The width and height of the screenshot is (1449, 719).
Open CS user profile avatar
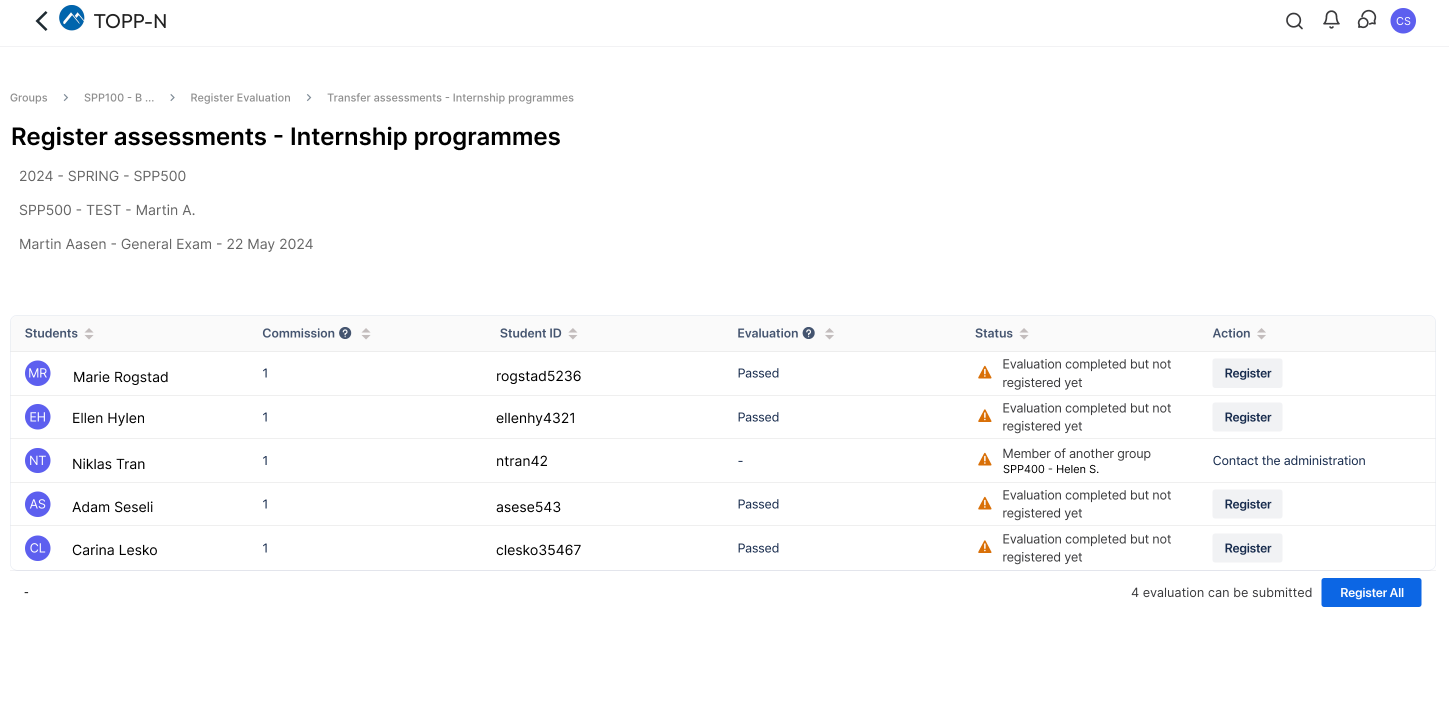1403,21
